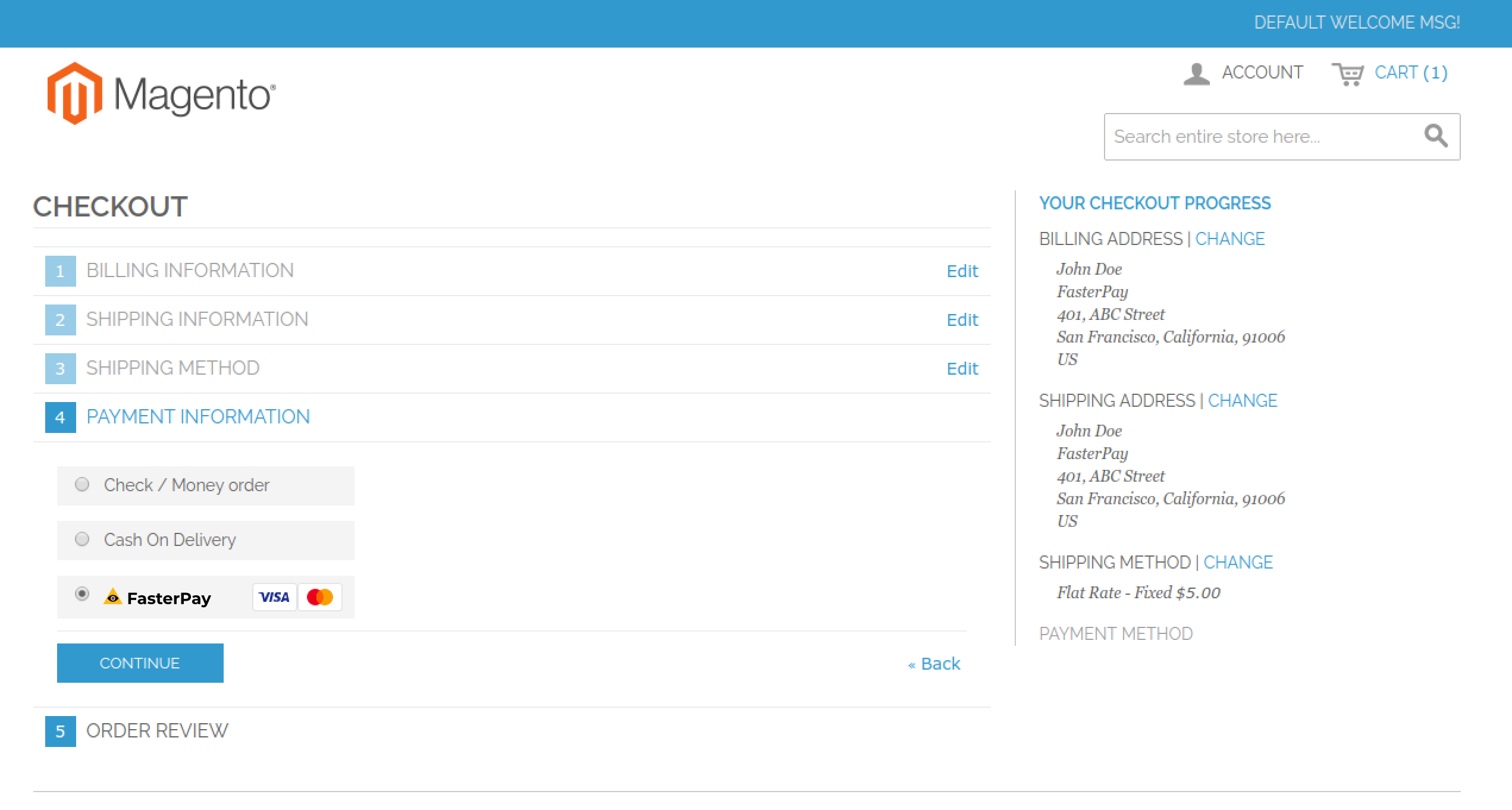1512x810 pixels.
Task: Open the Account menu icon
Action: tap(1196, 74)
